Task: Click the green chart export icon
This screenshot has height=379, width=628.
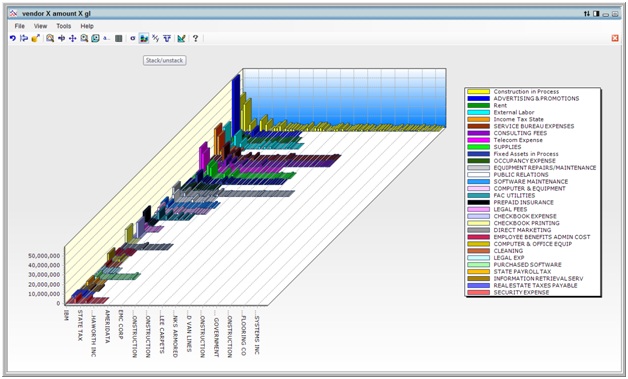Action: [181, 38]
